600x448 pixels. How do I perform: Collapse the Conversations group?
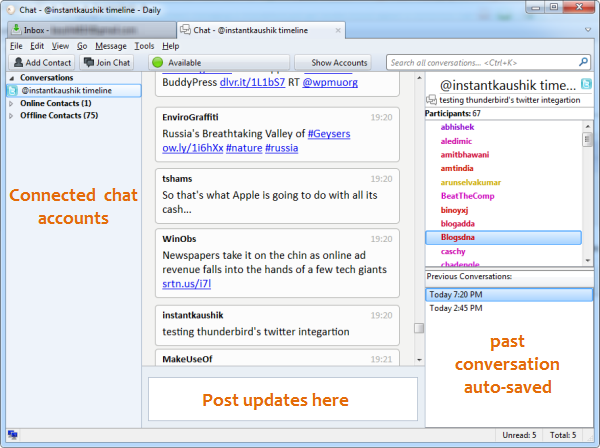pyautogui.click(x=12, y=78)
